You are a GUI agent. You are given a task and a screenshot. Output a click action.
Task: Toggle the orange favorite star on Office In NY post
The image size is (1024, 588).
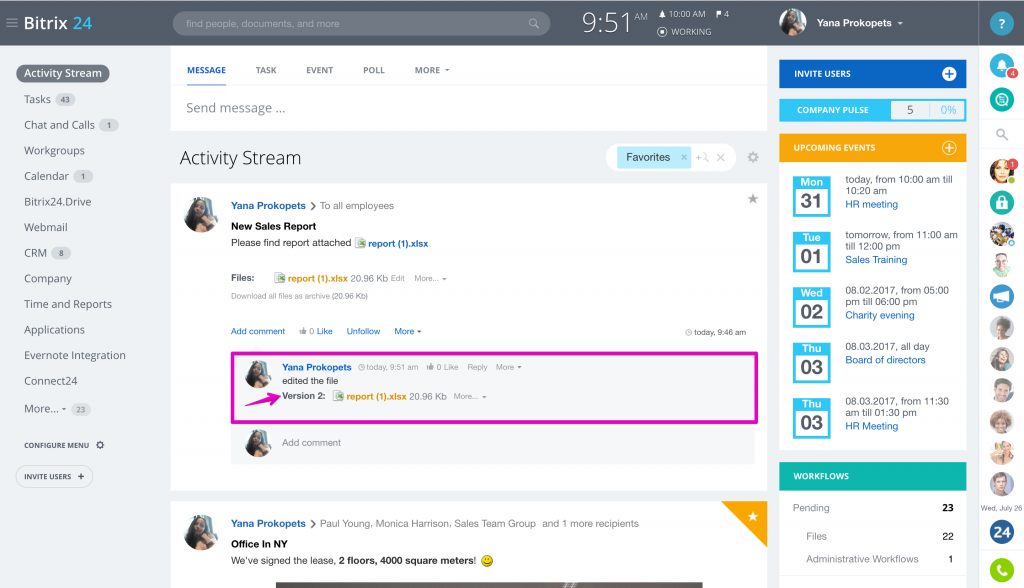click(x=752, y=517)
